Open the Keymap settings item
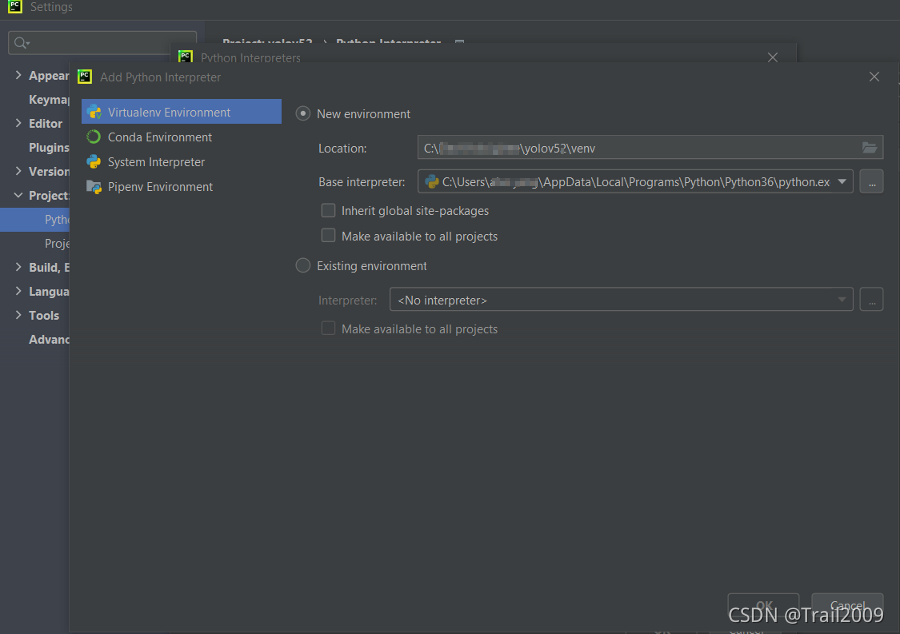 click(x=49, y=99)
